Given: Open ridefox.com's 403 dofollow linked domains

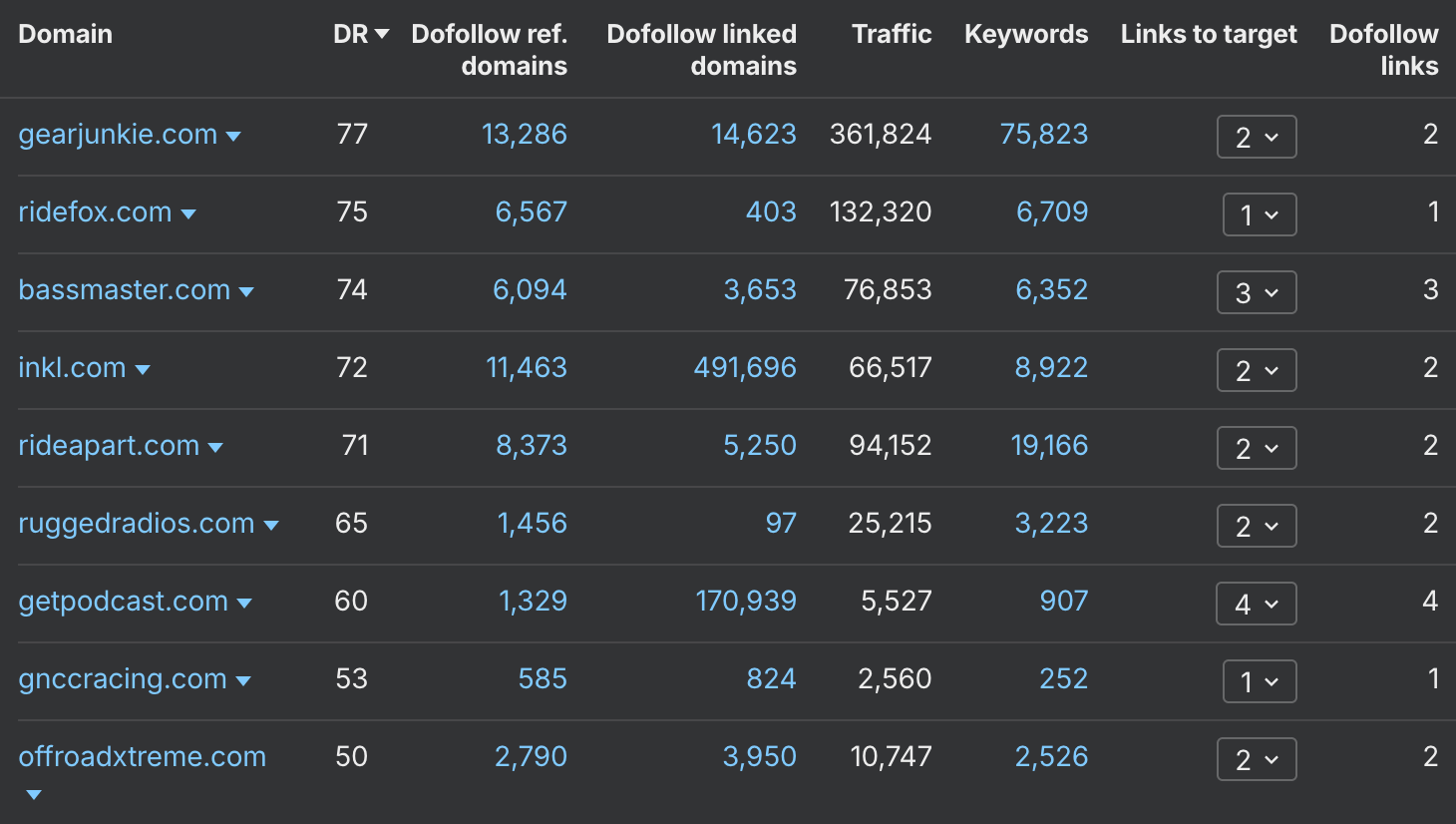Looking at the screenshot, I should click(771, 212).
